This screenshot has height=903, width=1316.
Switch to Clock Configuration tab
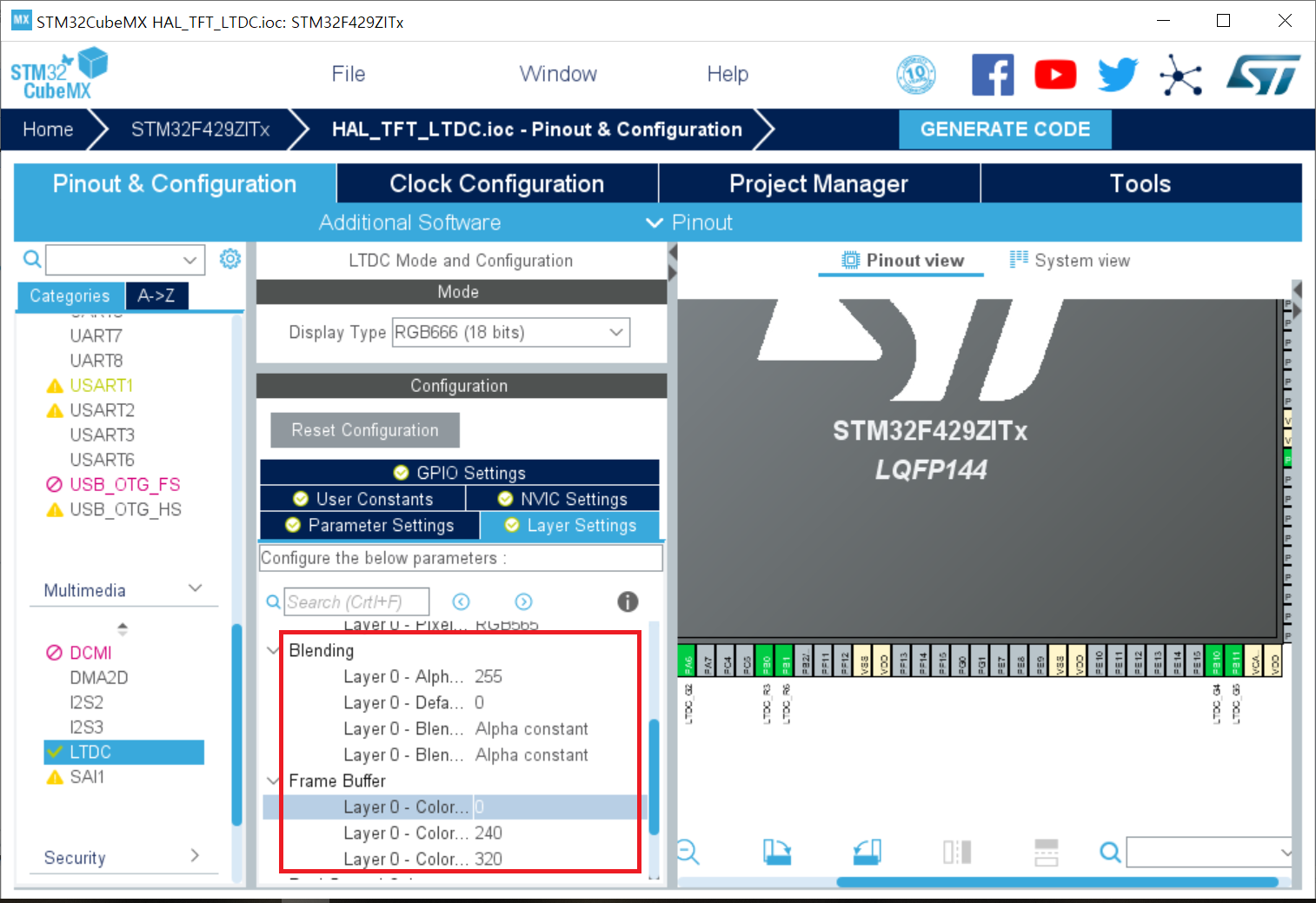point(497,183)
